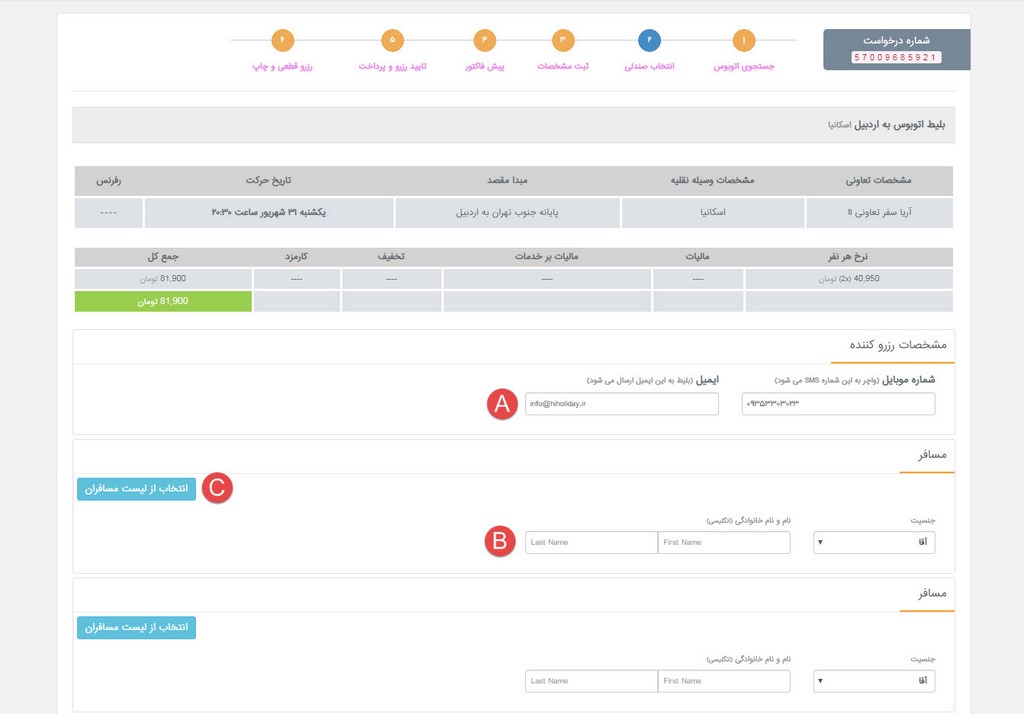Click step 5 confirm and payment circle
Image resolution: width=1024 pixels, height=714 pixels.
(392, 41)
